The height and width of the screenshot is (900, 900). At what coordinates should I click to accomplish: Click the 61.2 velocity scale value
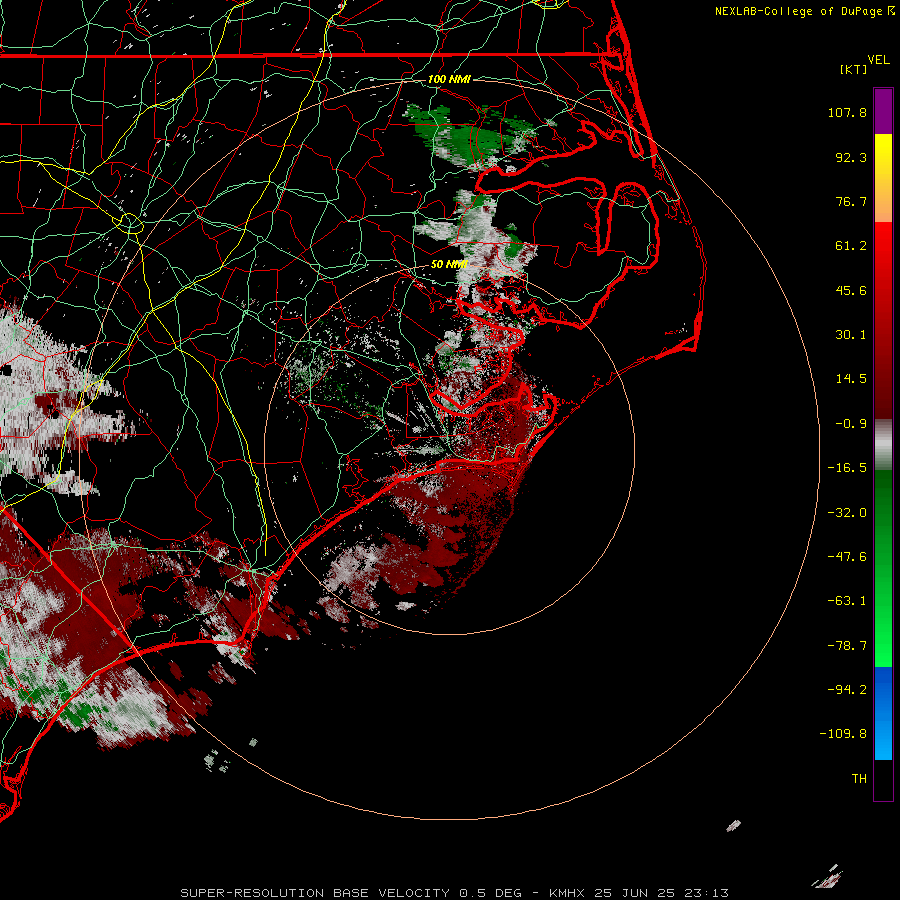click(851, 246)
